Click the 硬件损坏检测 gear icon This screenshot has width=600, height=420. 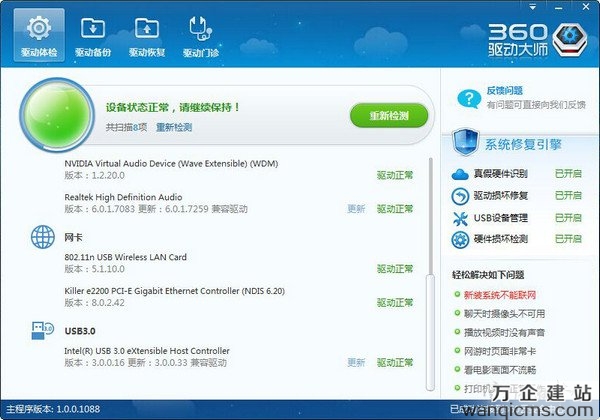pyautogui.click(x=460, y=240)
